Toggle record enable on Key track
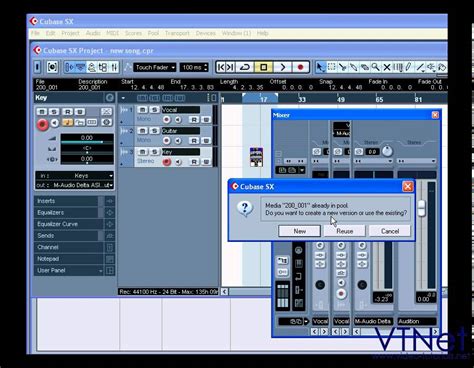Image resolution: width=474 pixels, height=368 pixels. (167, 162)
